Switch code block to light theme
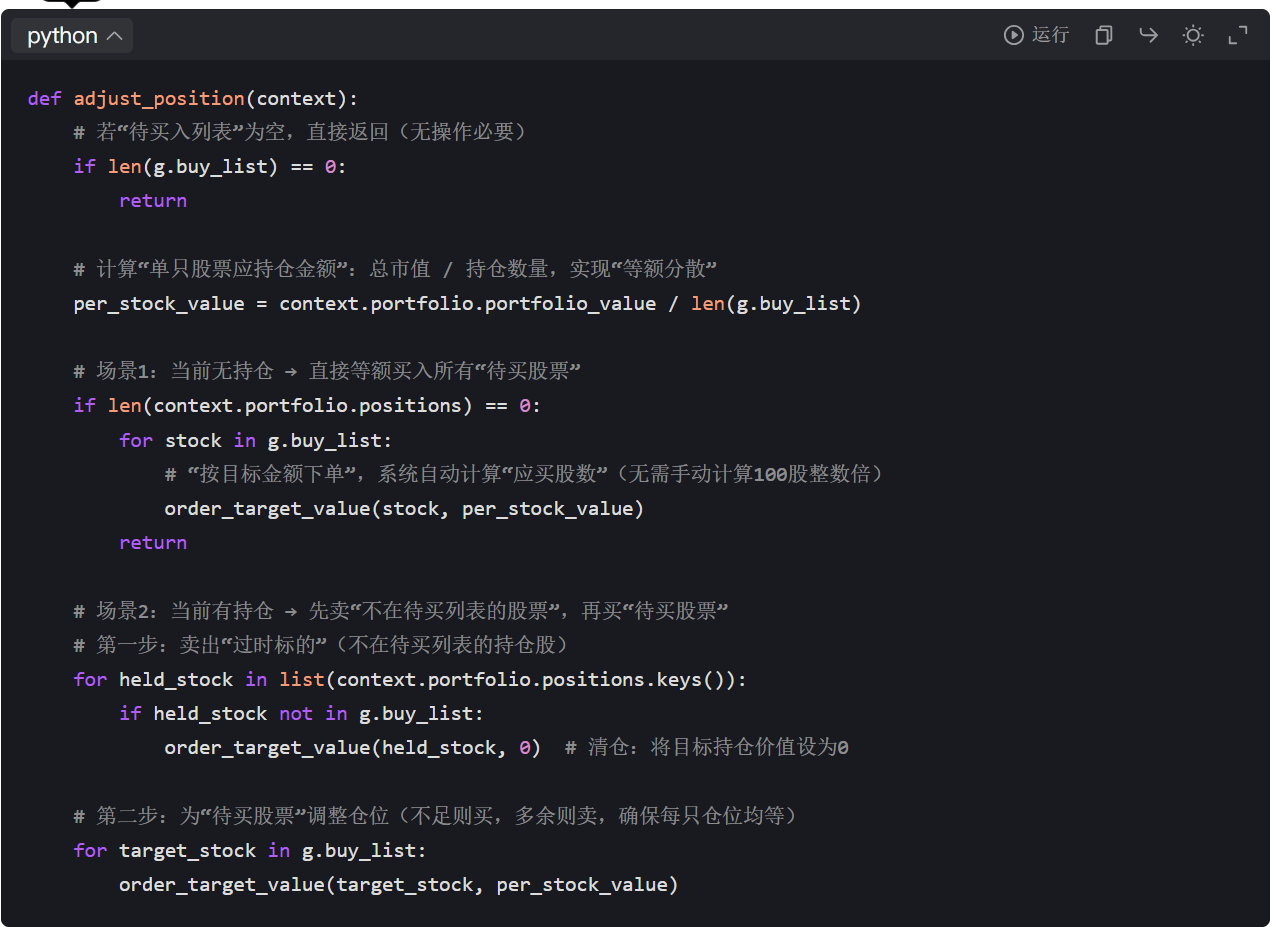The width and height of the screenshot is (1276, 927). click(x=1193, y=35)
